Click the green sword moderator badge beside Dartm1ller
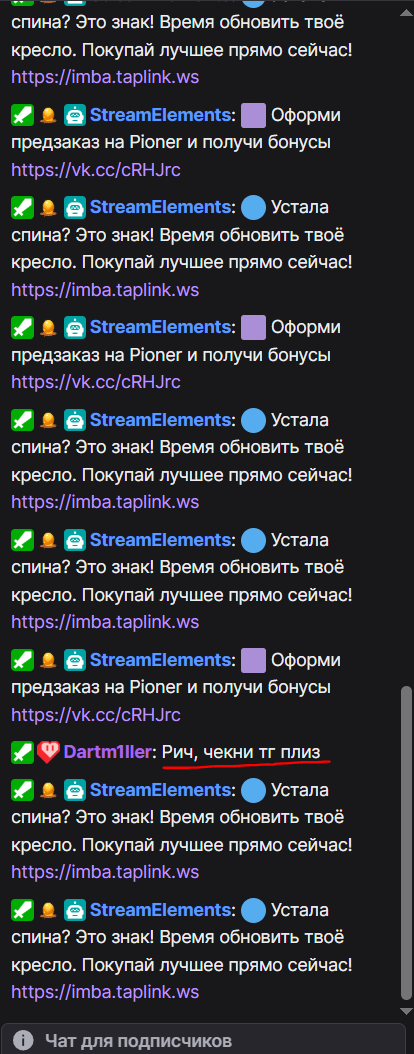The width and height of the screenshot is (414, 1054). tap(22, 753)
